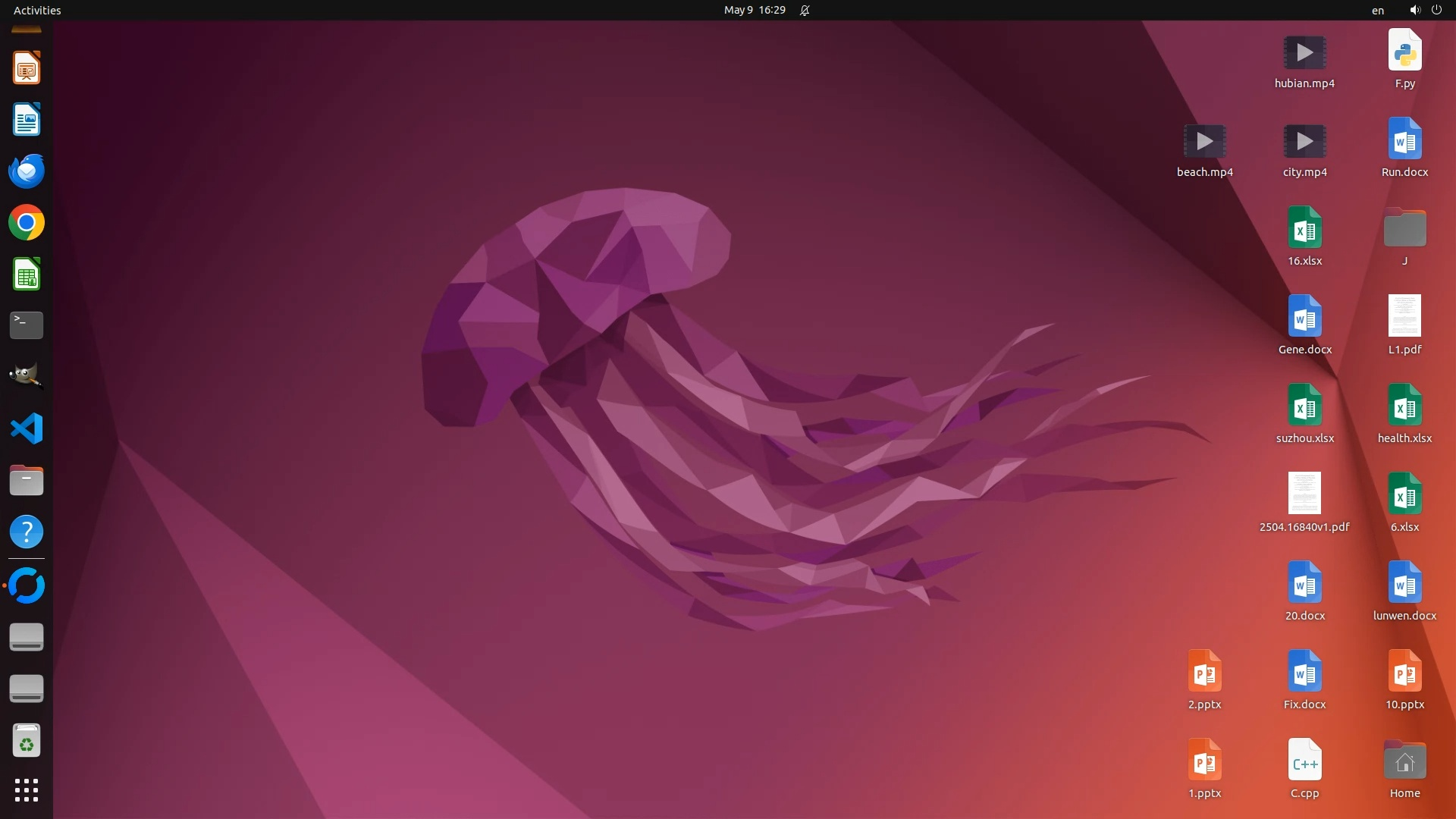1456x819 pixels.
Task: Click the do-not-disturb bell indicator
Action: 805,10
